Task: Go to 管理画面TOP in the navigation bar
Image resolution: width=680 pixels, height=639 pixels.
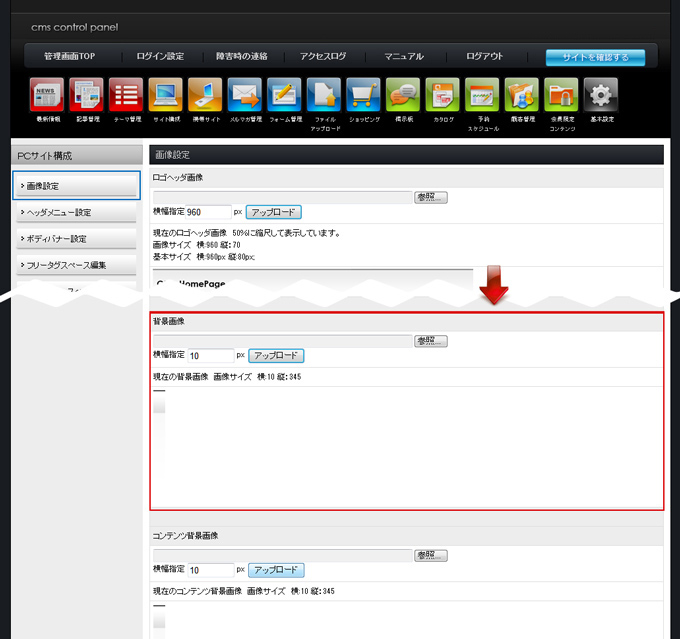Action: [x=69, y=57]
